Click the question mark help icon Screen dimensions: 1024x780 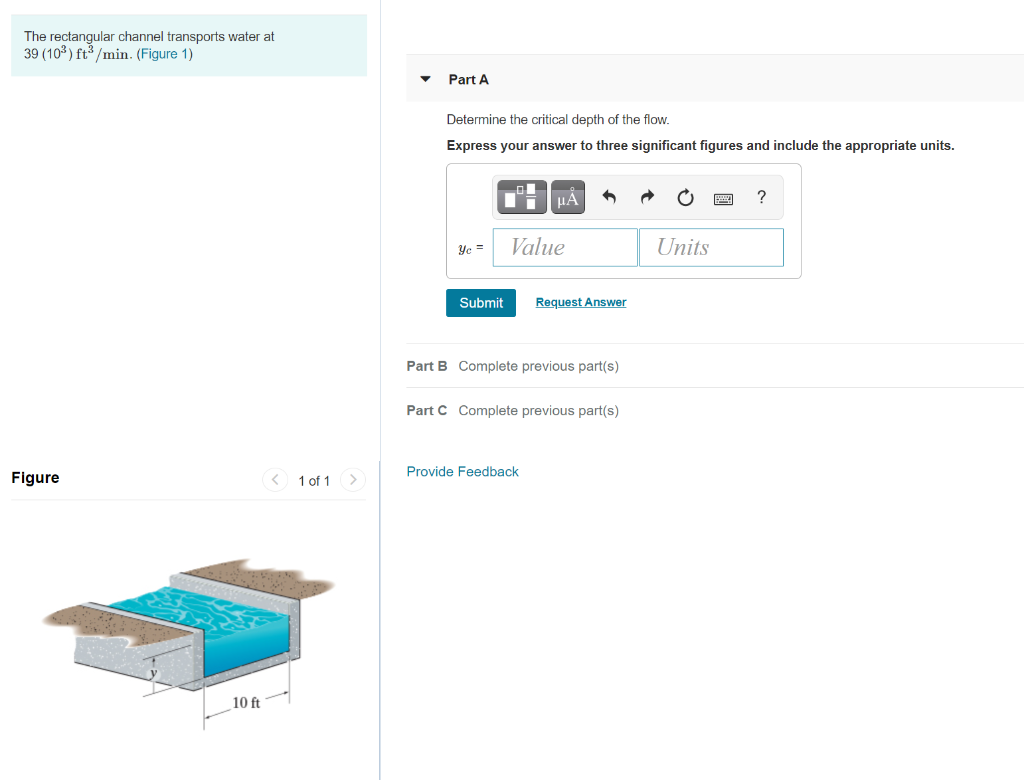tap(761, 197)
